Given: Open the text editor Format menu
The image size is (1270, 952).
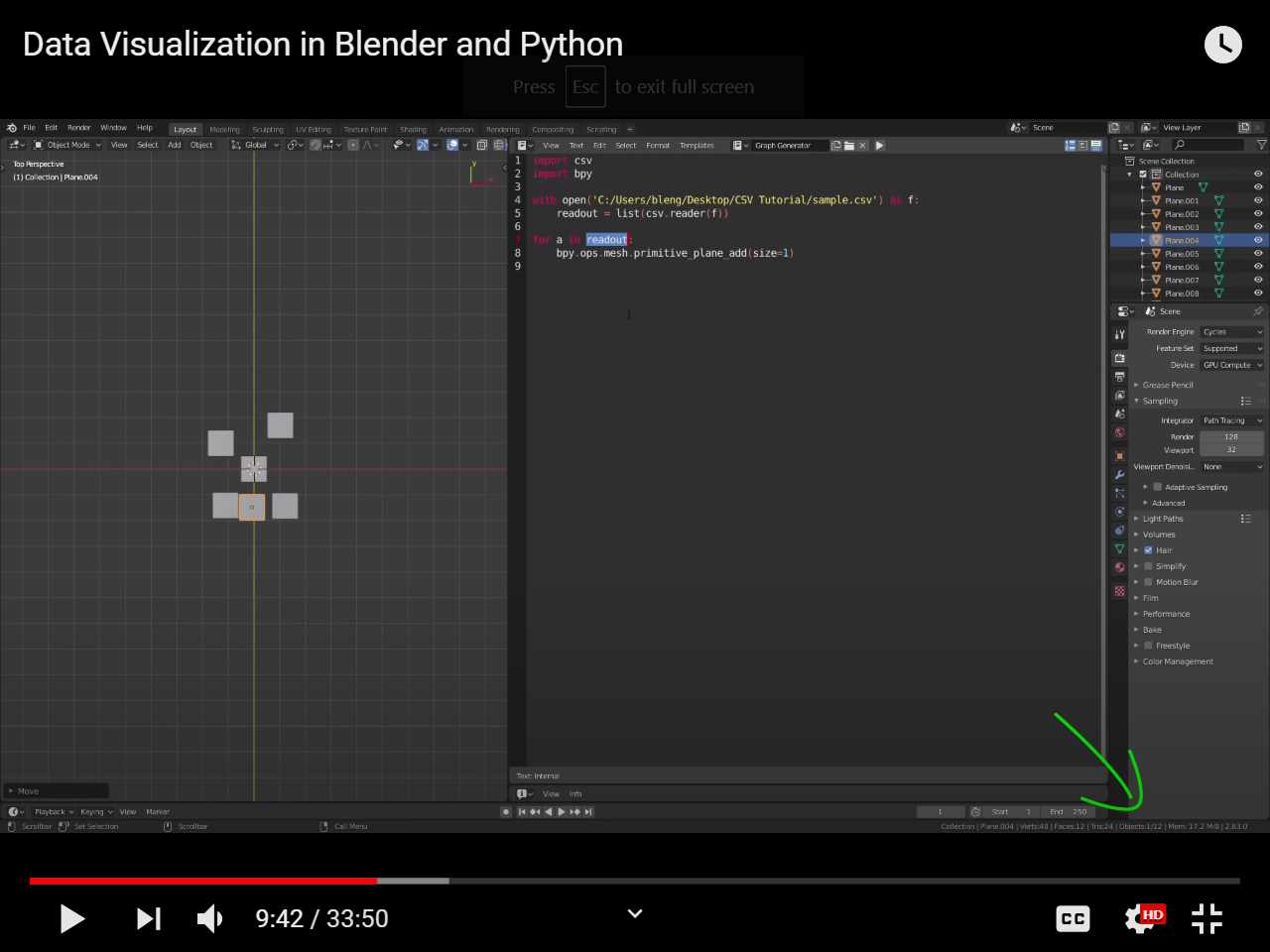Looking at the screenshot, I should pos(658,145).
